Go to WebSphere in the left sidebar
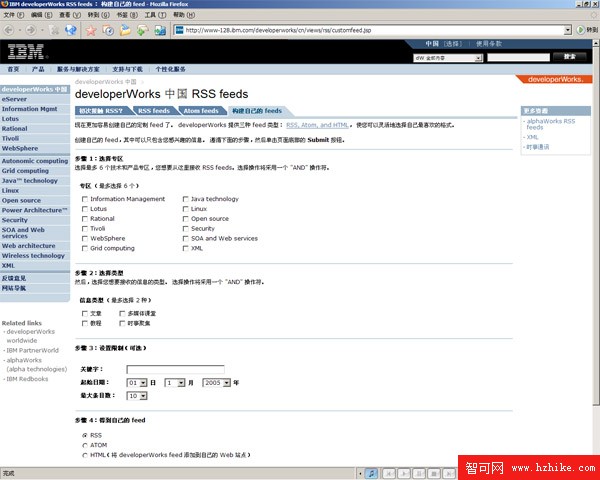Image resolution: width=600 pixels, height=480 pixels. [x=20, y=149]
